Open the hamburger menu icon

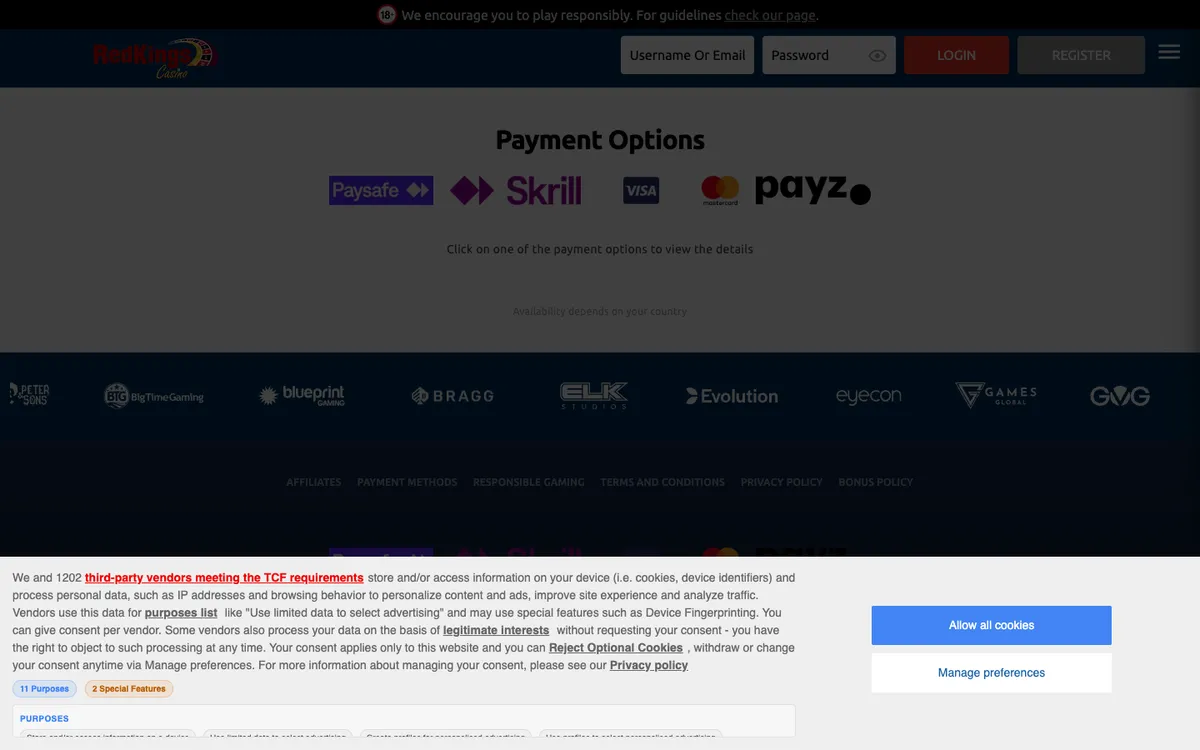1169,52
